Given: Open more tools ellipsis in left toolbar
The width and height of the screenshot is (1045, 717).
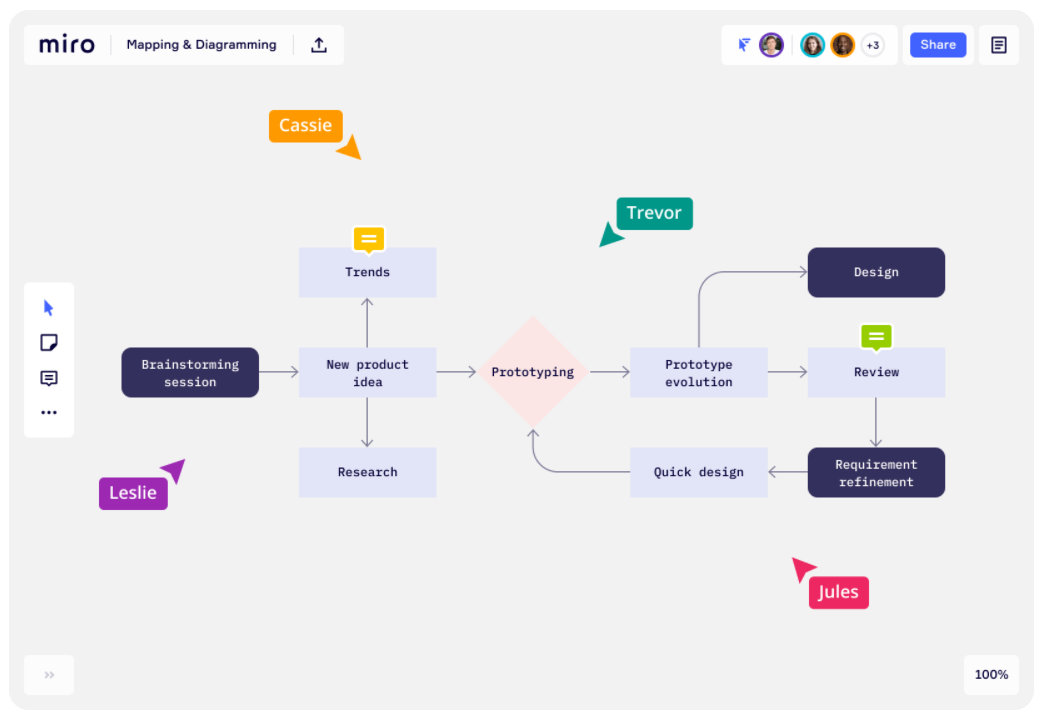Looking at the screenshot, I should pos(49,412).
